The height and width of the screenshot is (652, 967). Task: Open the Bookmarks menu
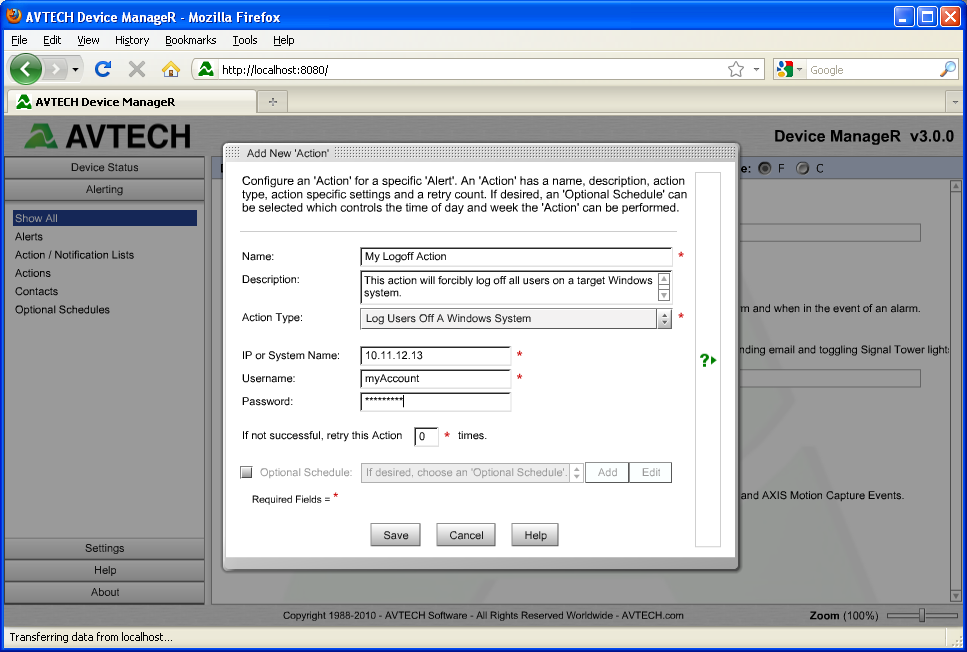click(x=190, y=40)
